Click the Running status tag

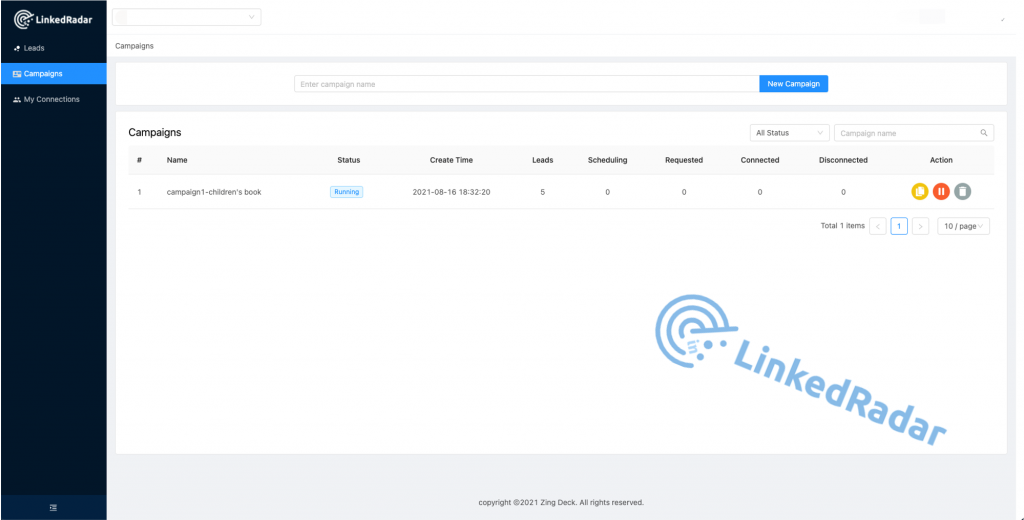(346, 192)
